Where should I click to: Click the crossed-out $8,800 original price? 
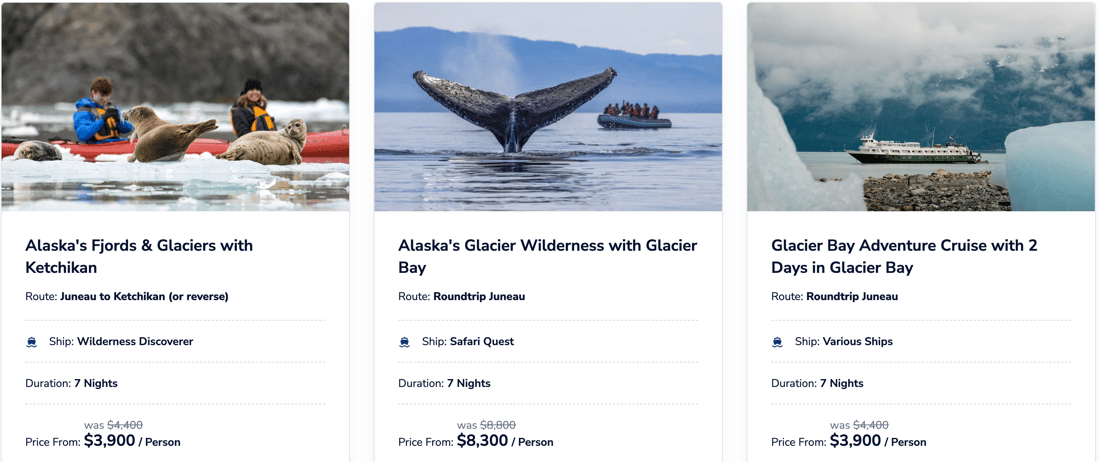498,425
